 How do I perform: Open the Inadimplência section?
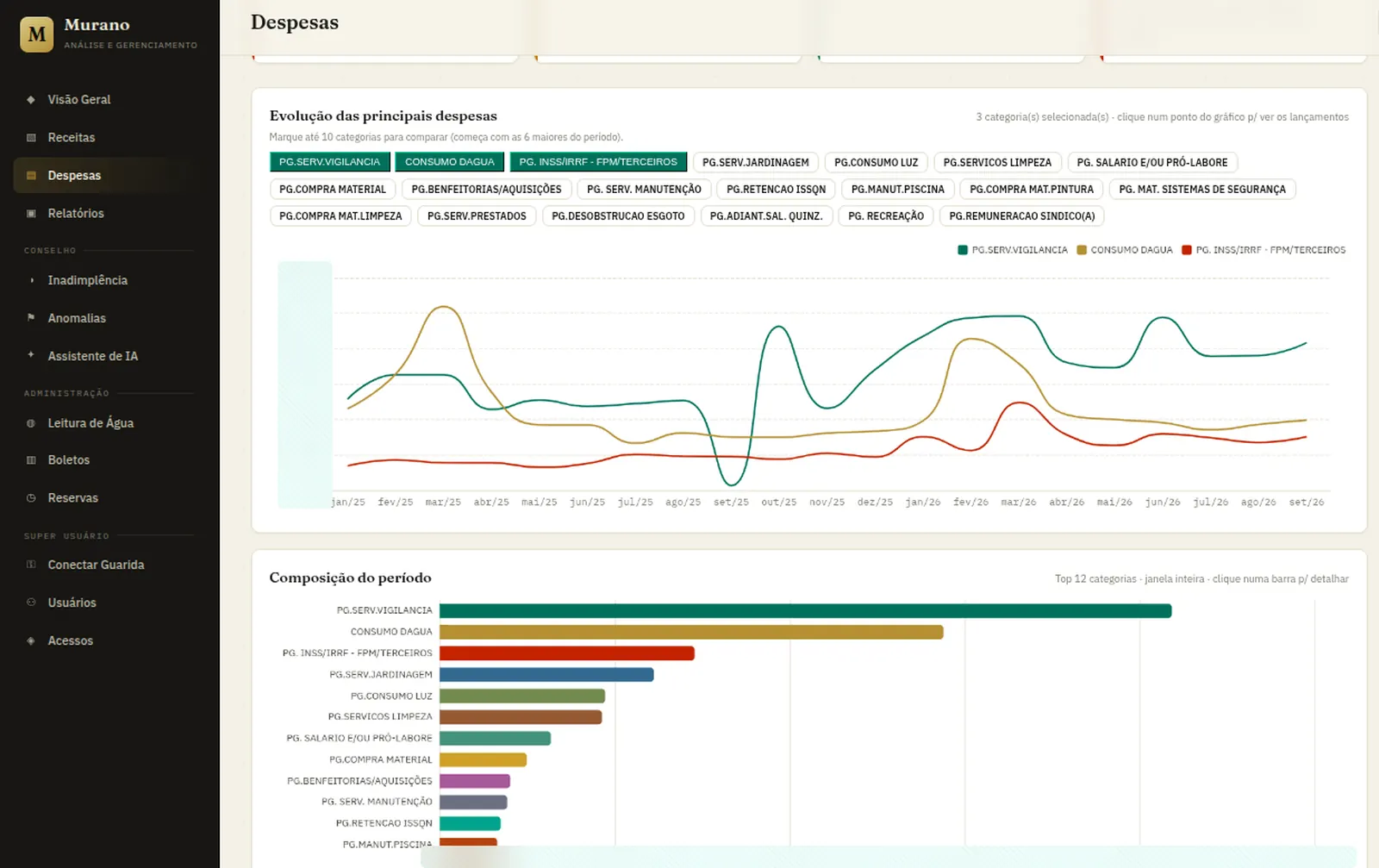click(103, 280)
